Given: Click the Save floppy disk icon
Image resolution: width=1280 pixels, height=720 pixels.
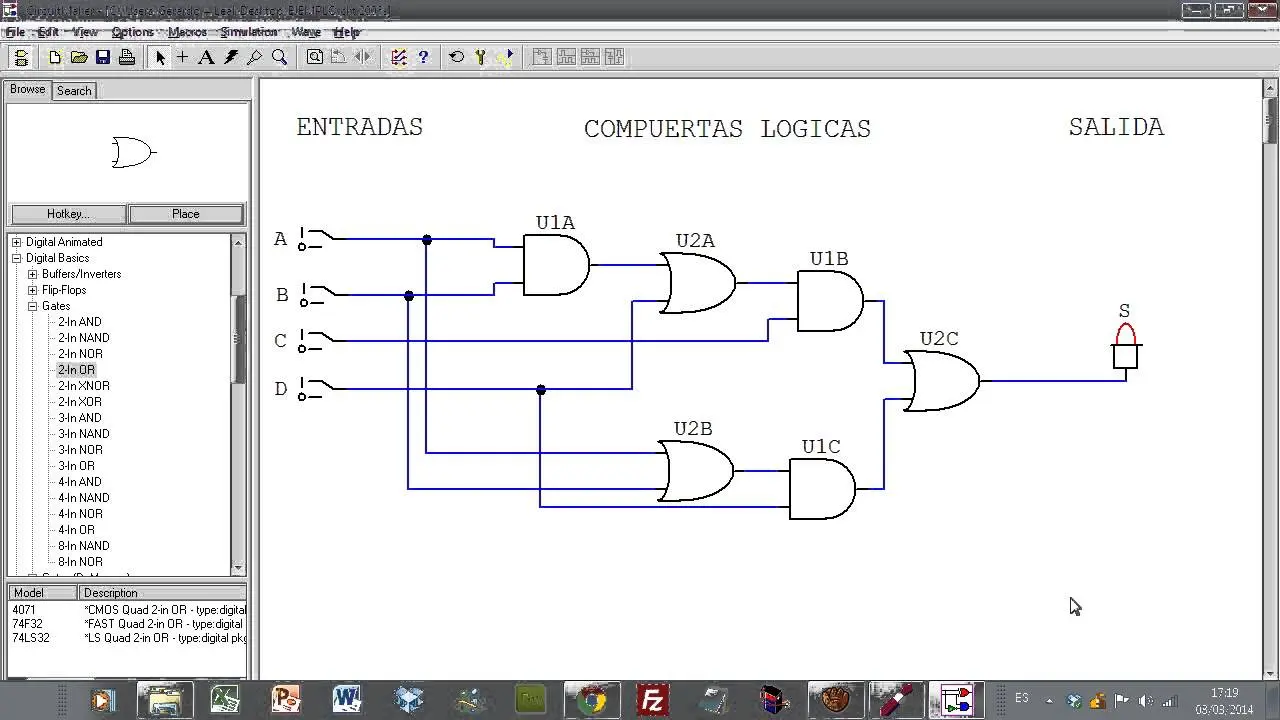Looking at the screenshot, I should click(103, 57).
